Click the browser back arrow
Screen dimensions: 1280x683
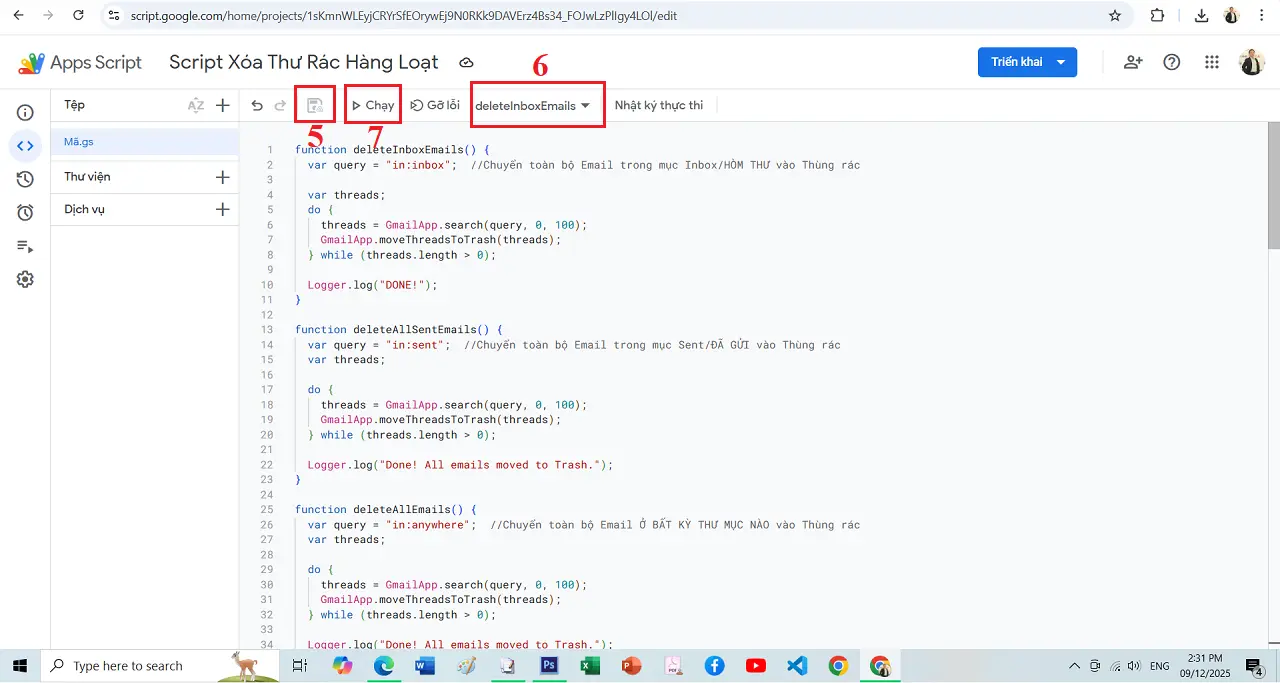[18, 16]
